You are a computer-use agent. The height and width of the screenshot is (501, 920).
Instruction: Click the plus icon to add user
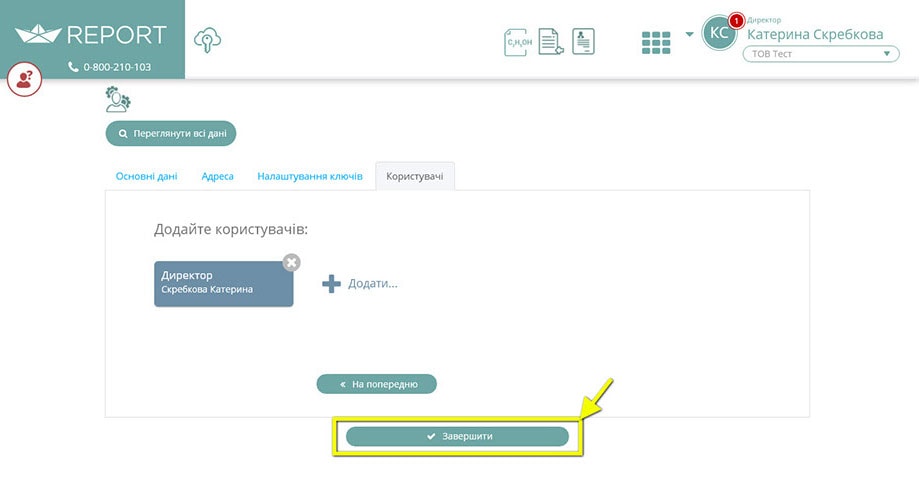(x=332, y=284)
